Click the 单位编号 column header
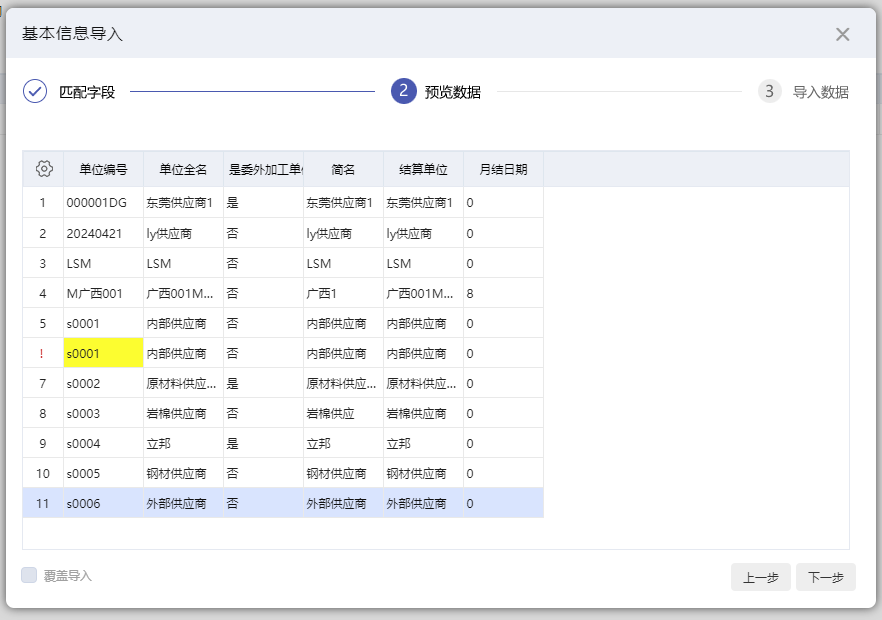 click(x=103, y=169)
